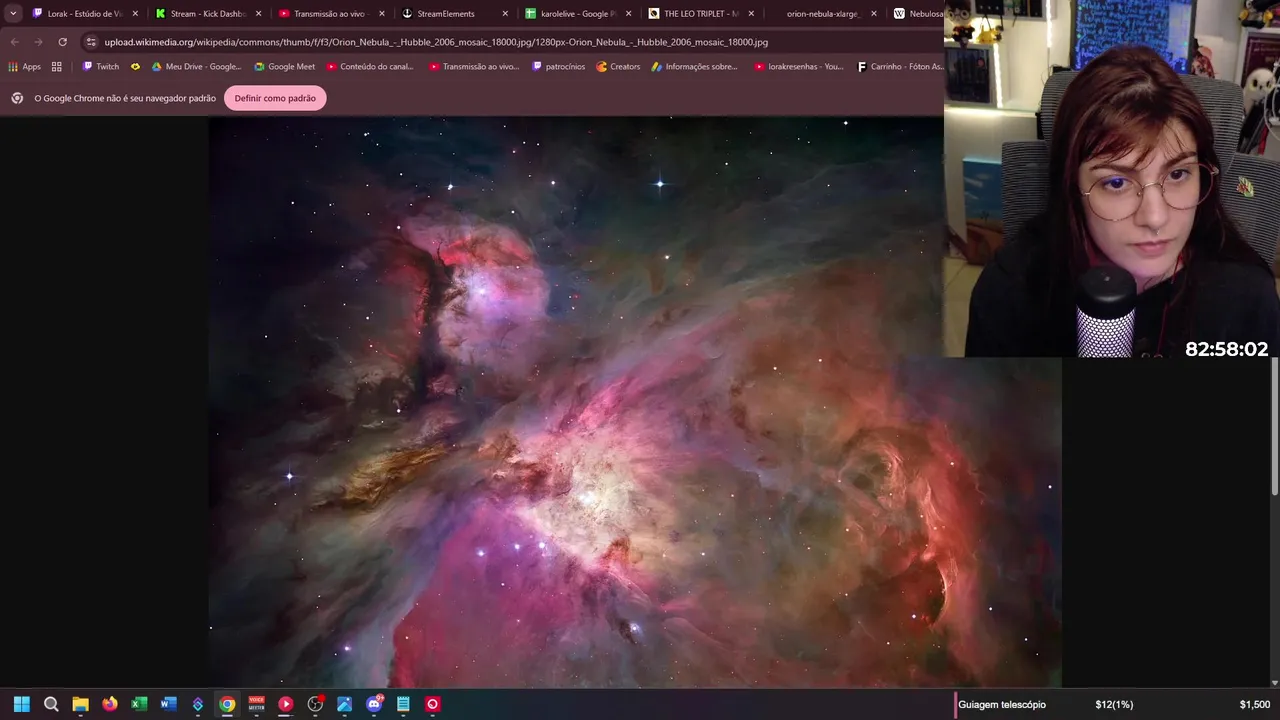Launch Firefox from the taskbar
The height and width of the screenshot is (720, 1280).
click(x=110, y=704)
